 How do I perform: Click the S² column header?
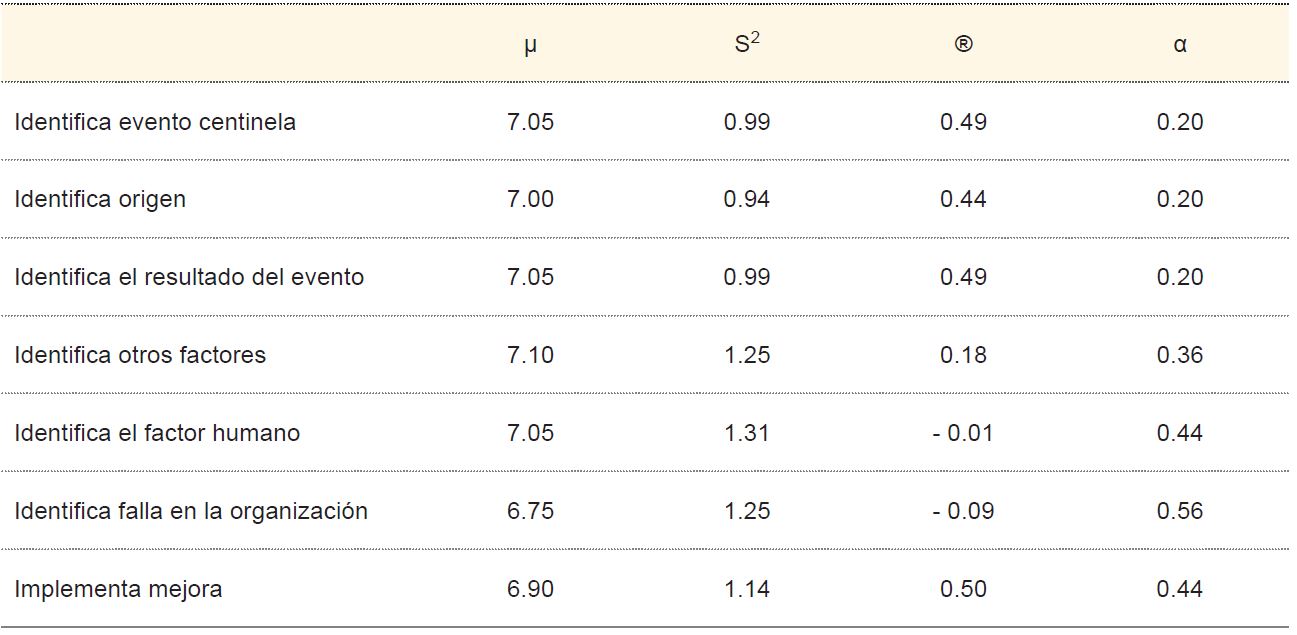[747, 44]
